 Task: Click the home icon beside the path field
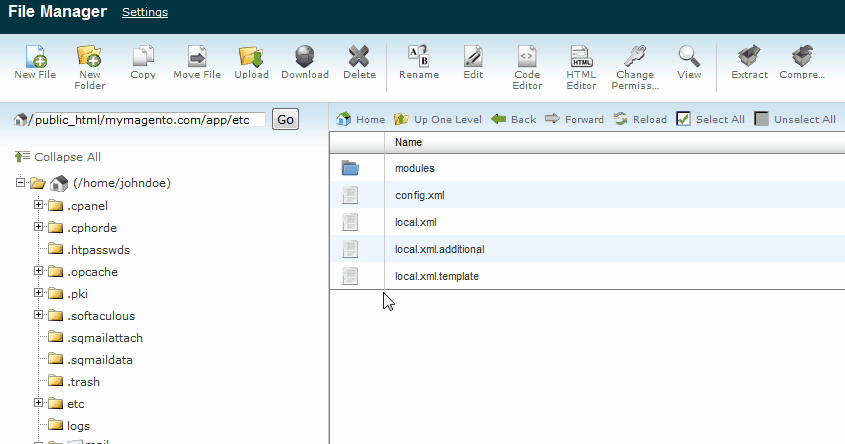pos(20,120)
